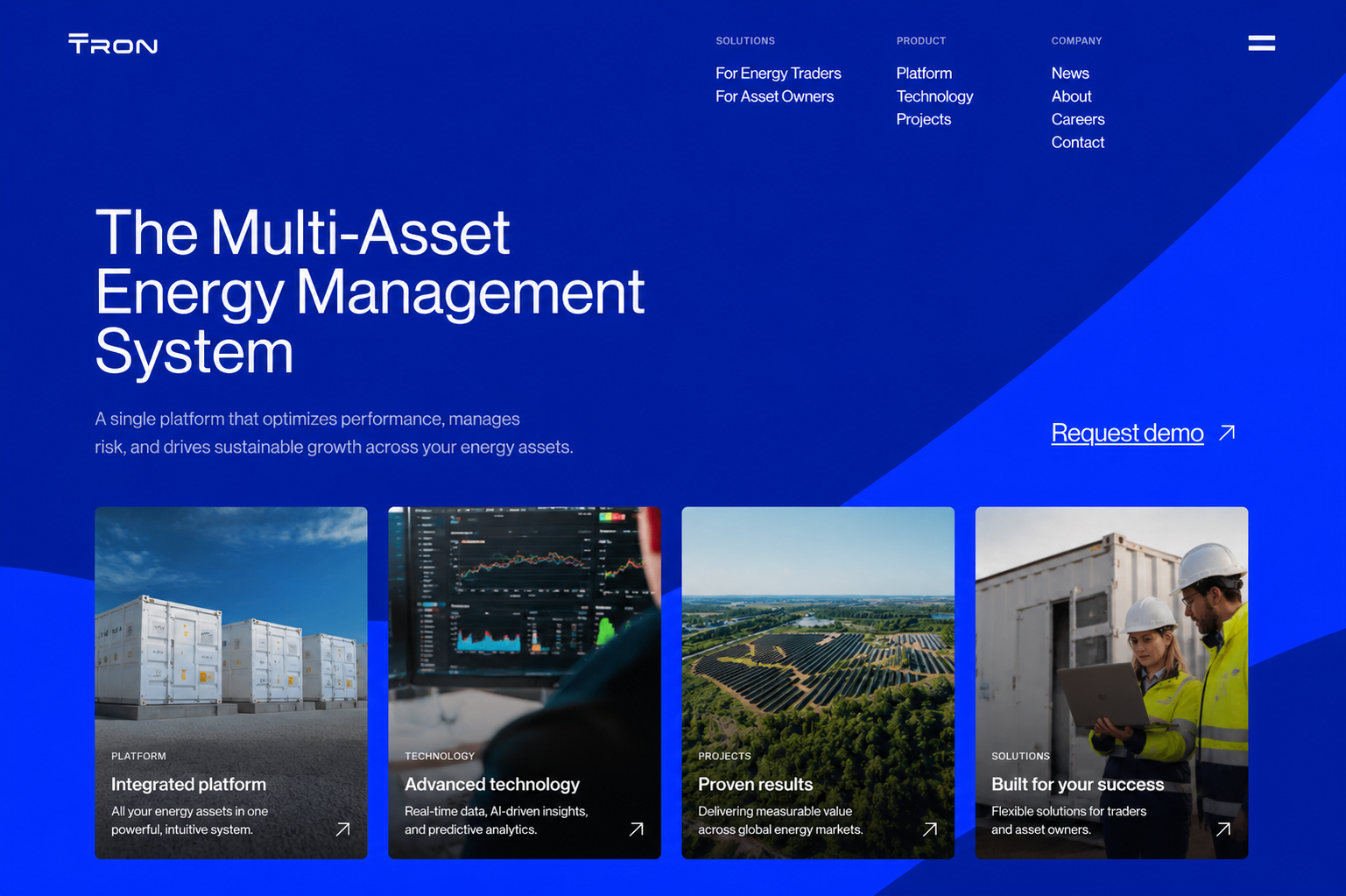Navigate to Projects in the Product menu

[923, 119]
